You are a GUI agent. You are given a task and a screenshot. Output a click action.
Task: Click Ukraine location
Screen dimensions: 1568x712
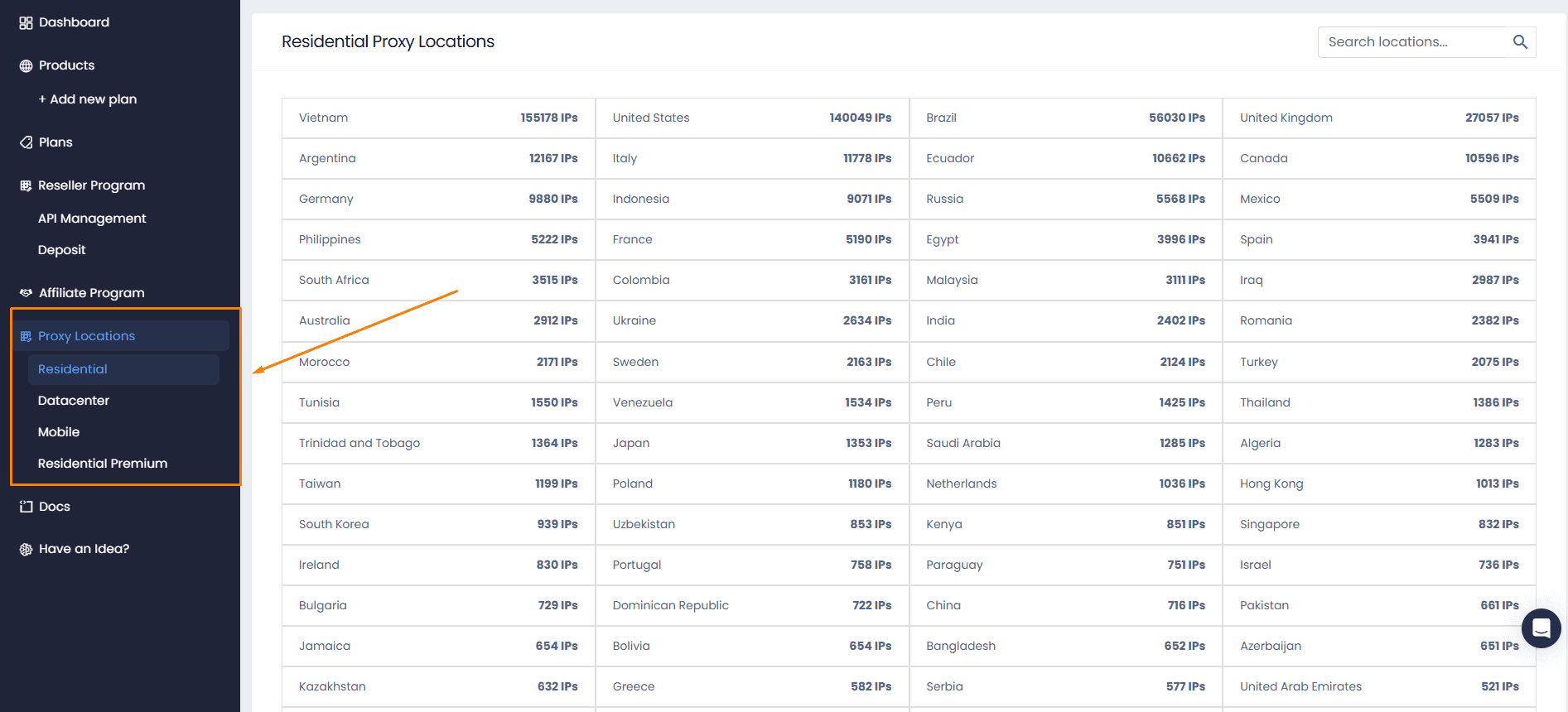752,320
